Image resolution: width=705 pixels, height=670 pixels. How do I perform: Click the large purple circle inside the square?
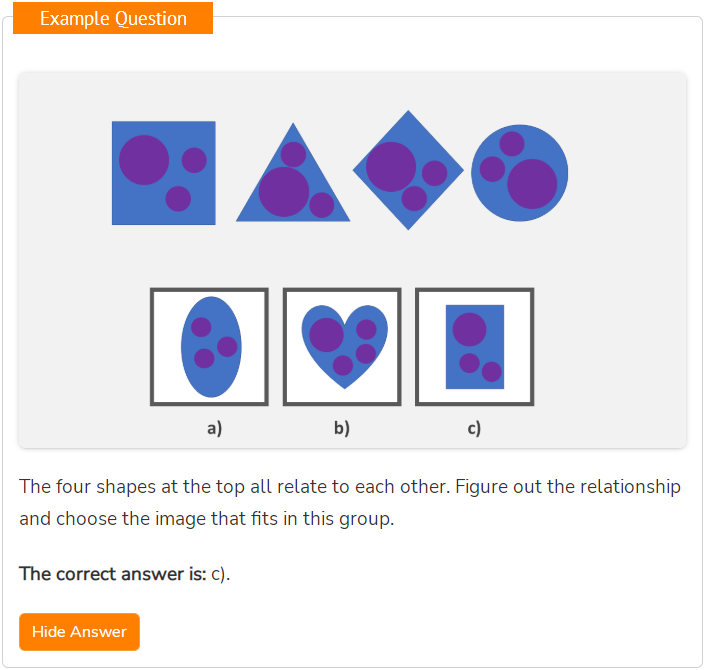(x=144, y=160)
